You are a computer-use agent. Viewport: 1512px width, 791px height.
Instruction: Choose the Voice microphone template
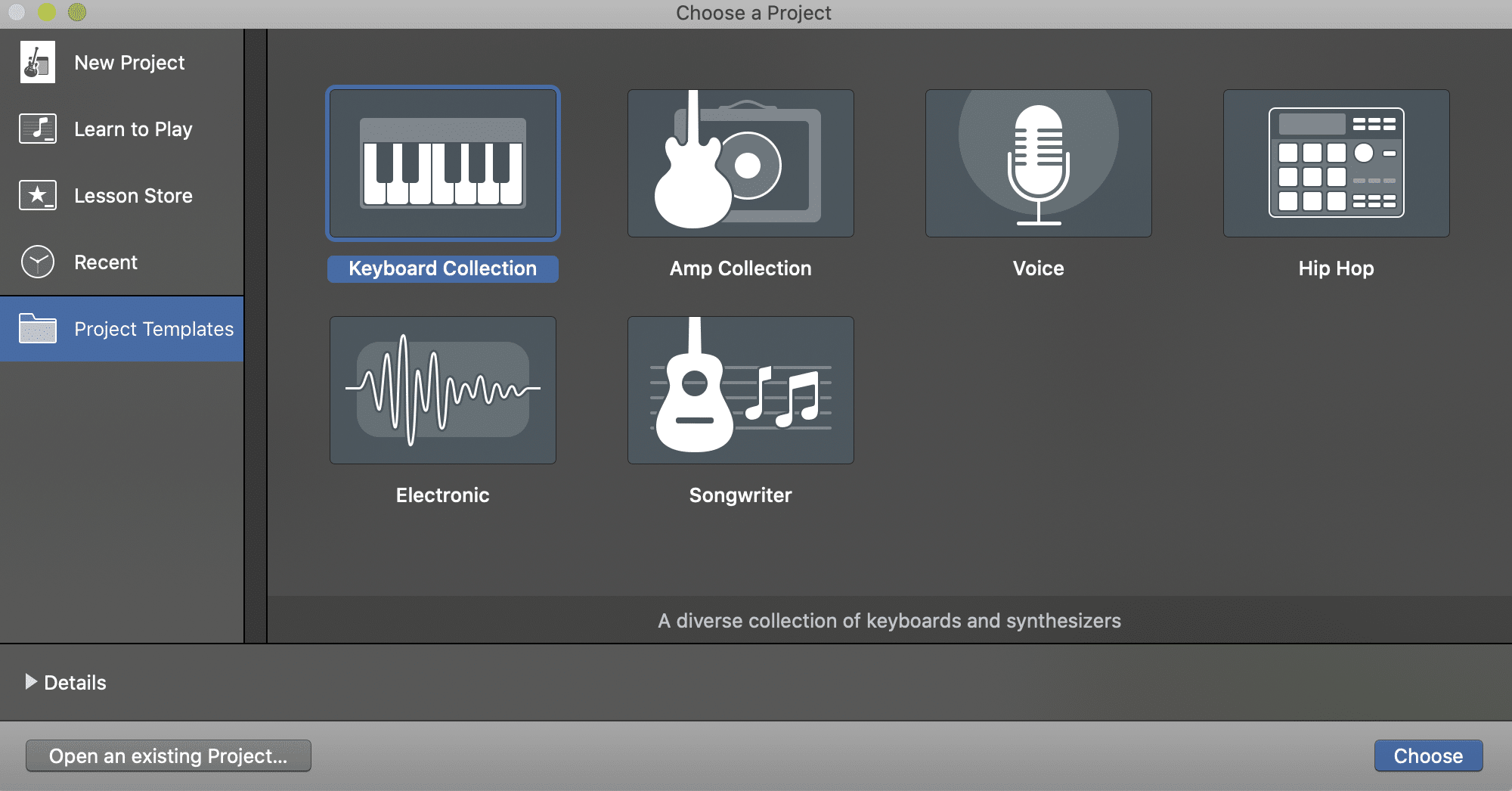pyautogui.click(x=1037, y=163)
